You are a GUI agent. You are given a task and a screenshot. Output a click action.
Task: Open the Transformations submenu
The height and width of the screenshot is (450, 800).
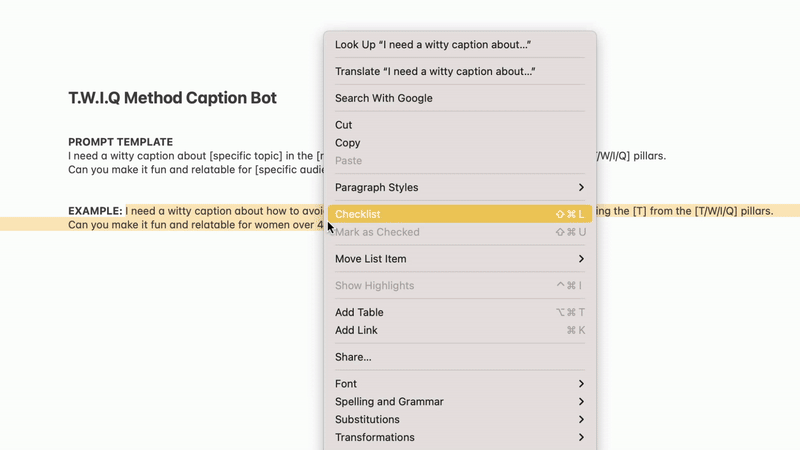pyautogui.click(x=375, y=438)
